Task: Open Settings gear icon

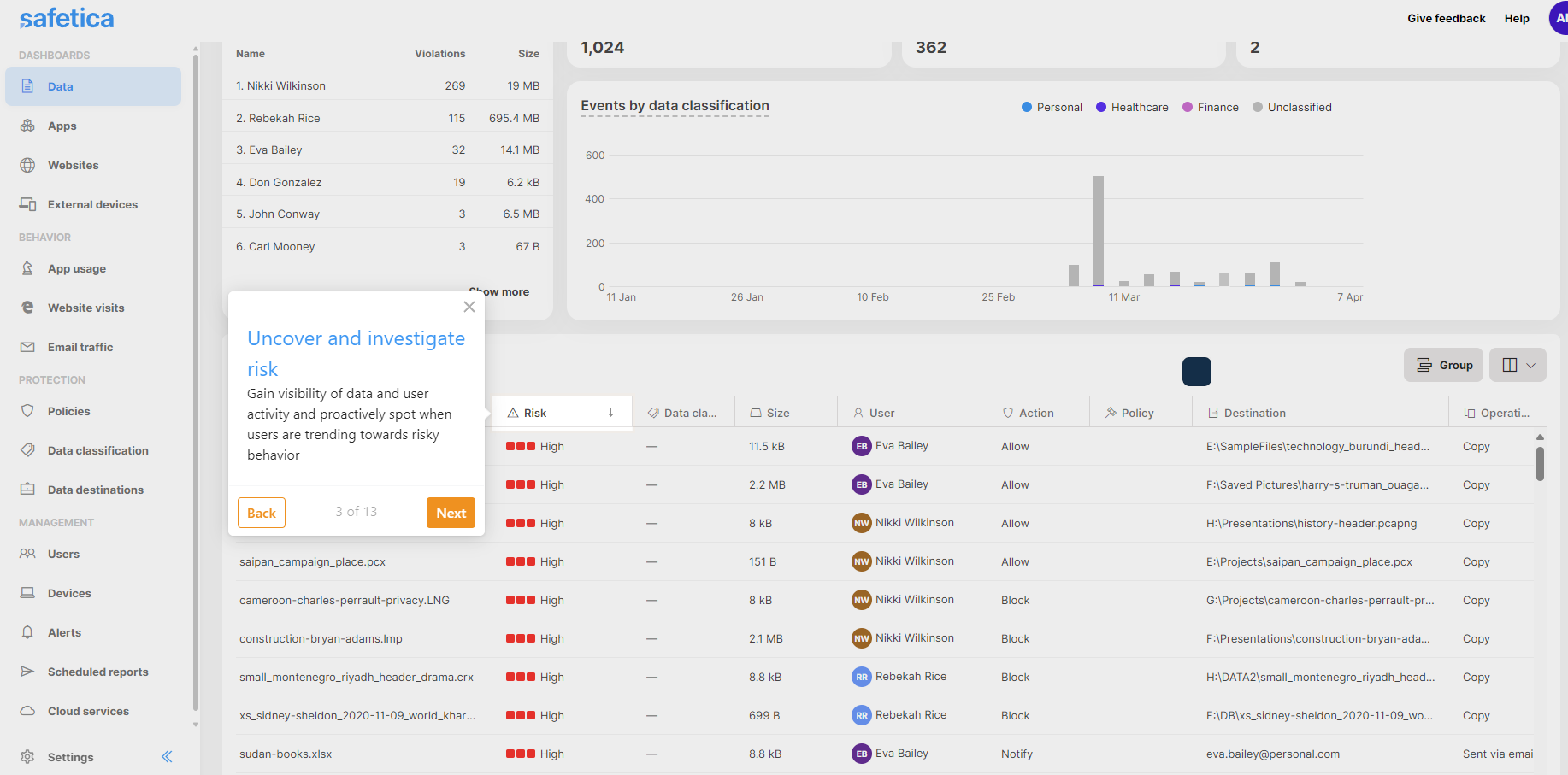Action: pyautogui.click(x=27, y=757)
